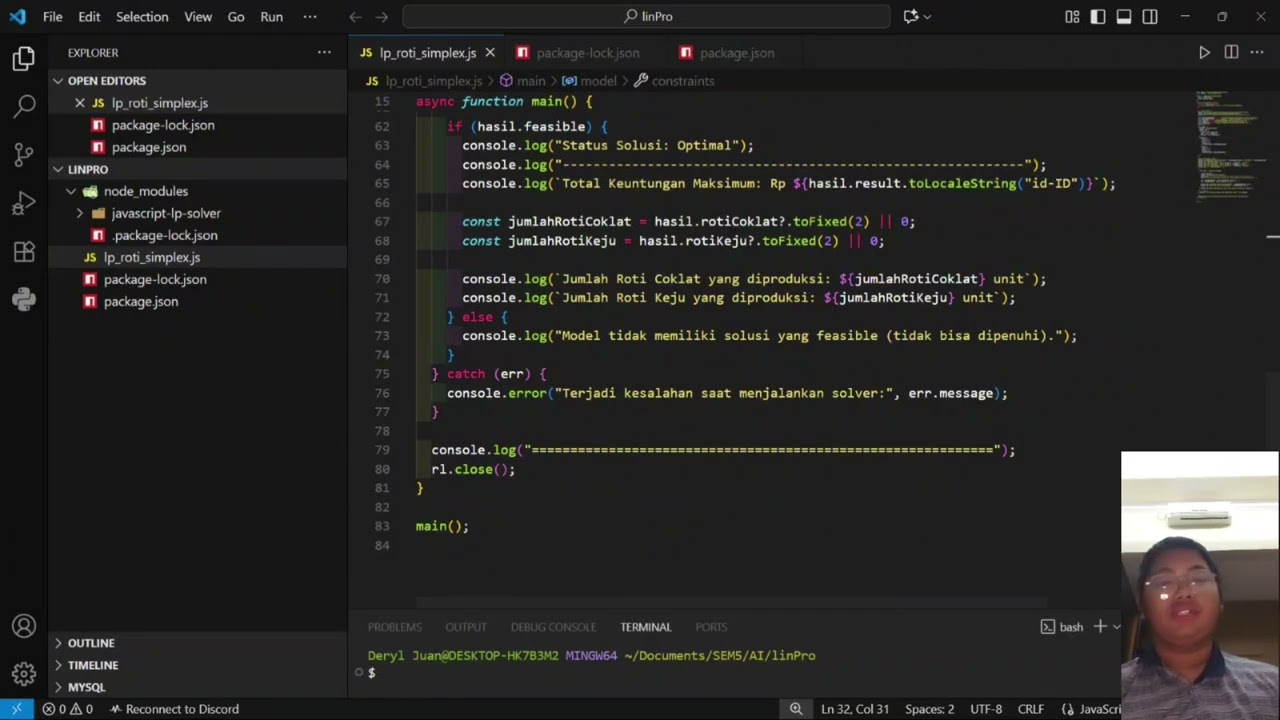Toggle the bottom panel layout button
Viewport: 1280px width, 720px height.
(1124, 17)
